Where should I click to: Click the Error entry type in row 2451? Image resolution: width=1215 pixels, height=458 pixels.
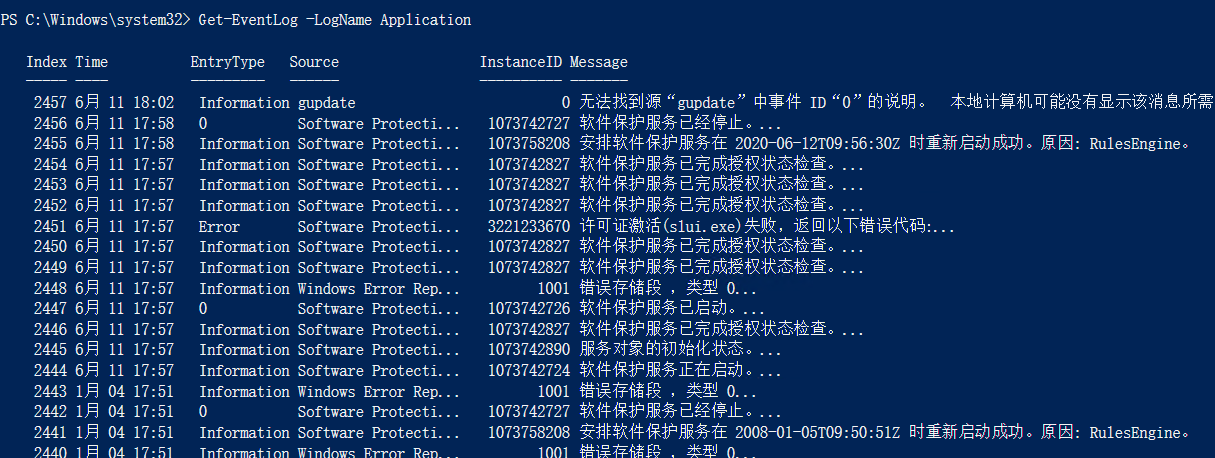coord(219,227)
